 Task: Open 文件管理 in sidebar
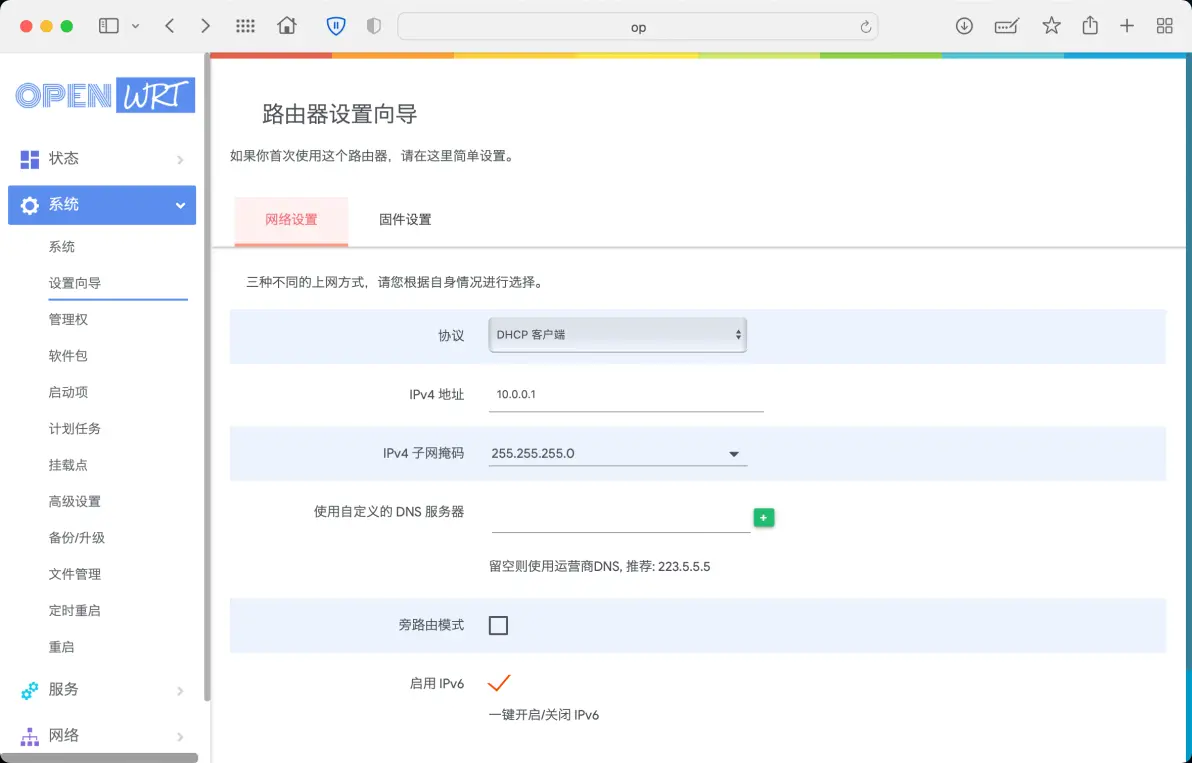coord(74,575)
